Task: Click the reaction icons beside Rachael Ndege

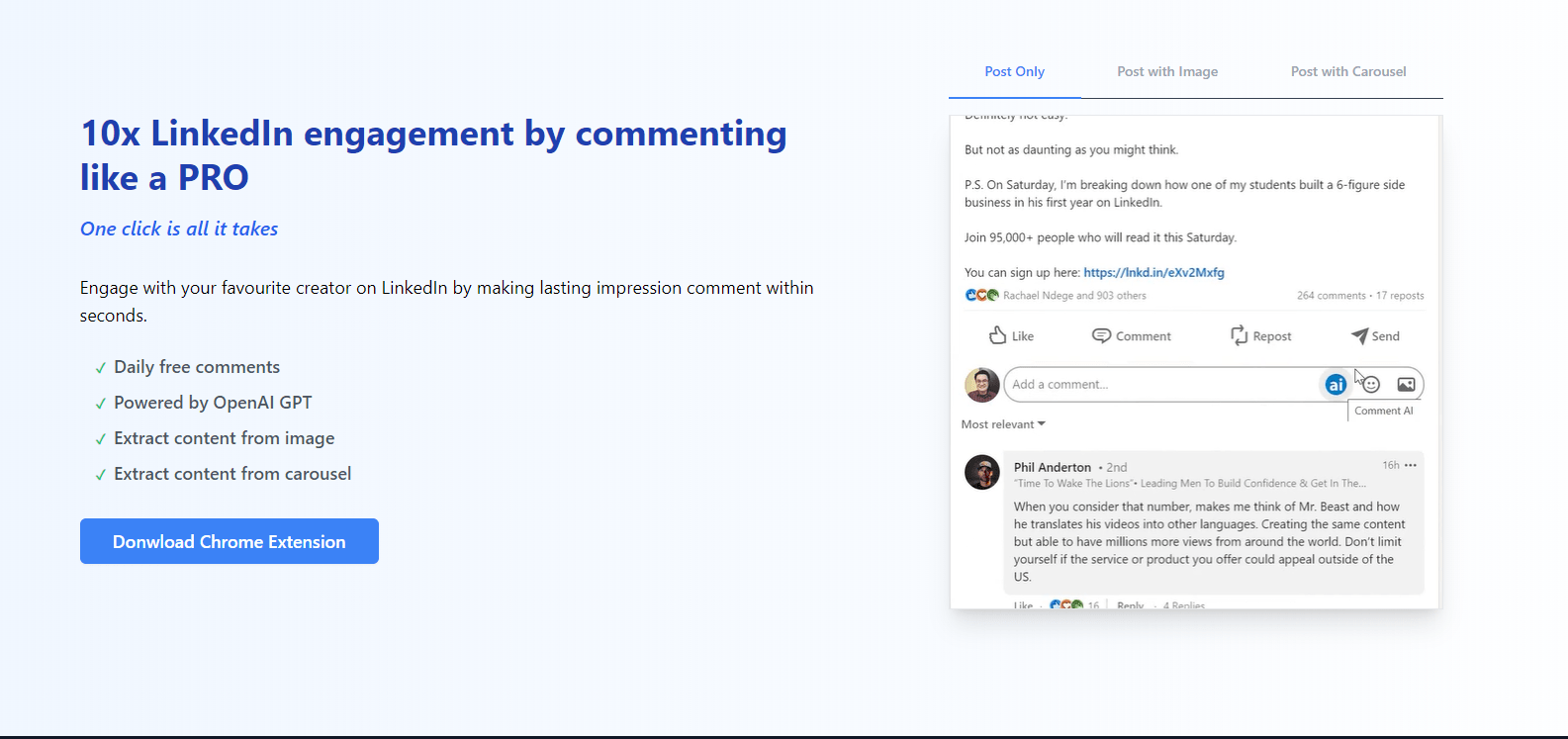Action: coord(981,295)
